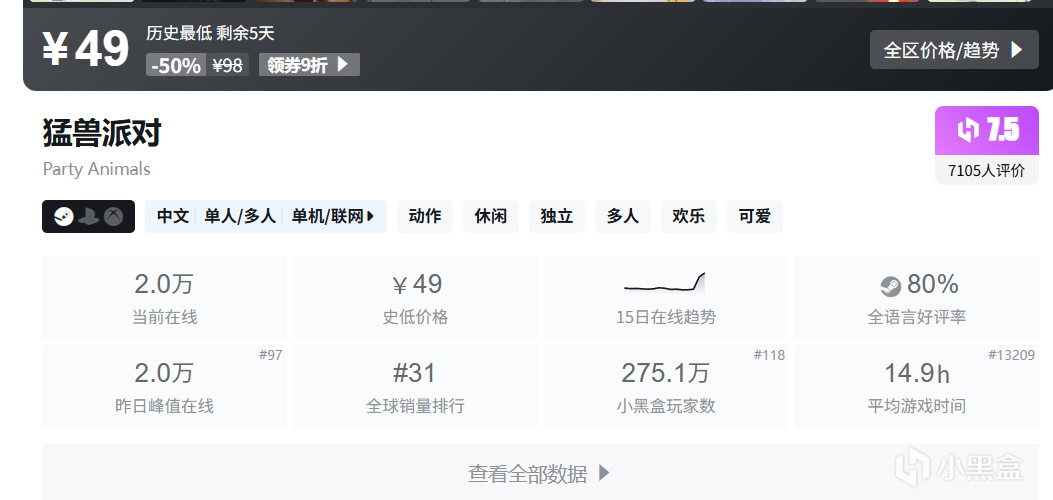Claim the 领券9折 coupon
1053x500 pixels.
pyautogui.click(x=309, y=64)
